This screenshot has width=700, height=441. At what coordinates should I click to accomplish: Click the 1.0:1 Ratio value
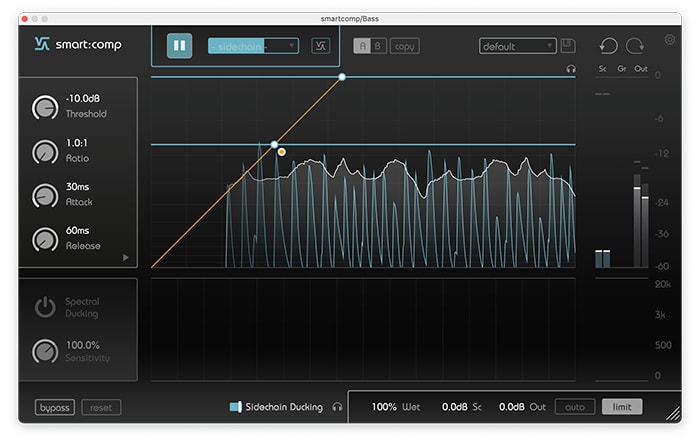(x=77, y=143)
